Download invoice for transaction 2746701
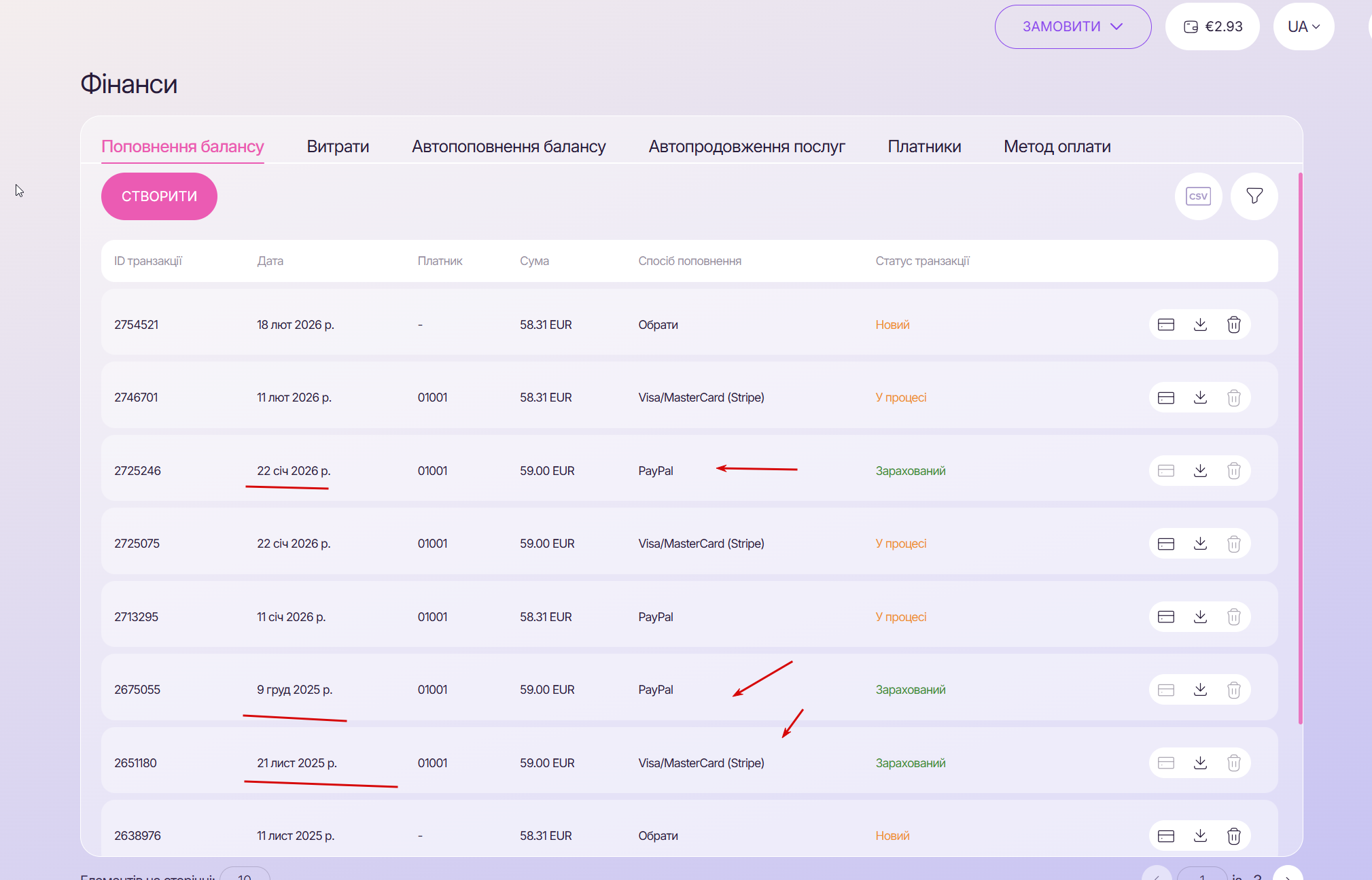Image resolution: width=1372 pixels, height=880 pixels. (1200, 398)
